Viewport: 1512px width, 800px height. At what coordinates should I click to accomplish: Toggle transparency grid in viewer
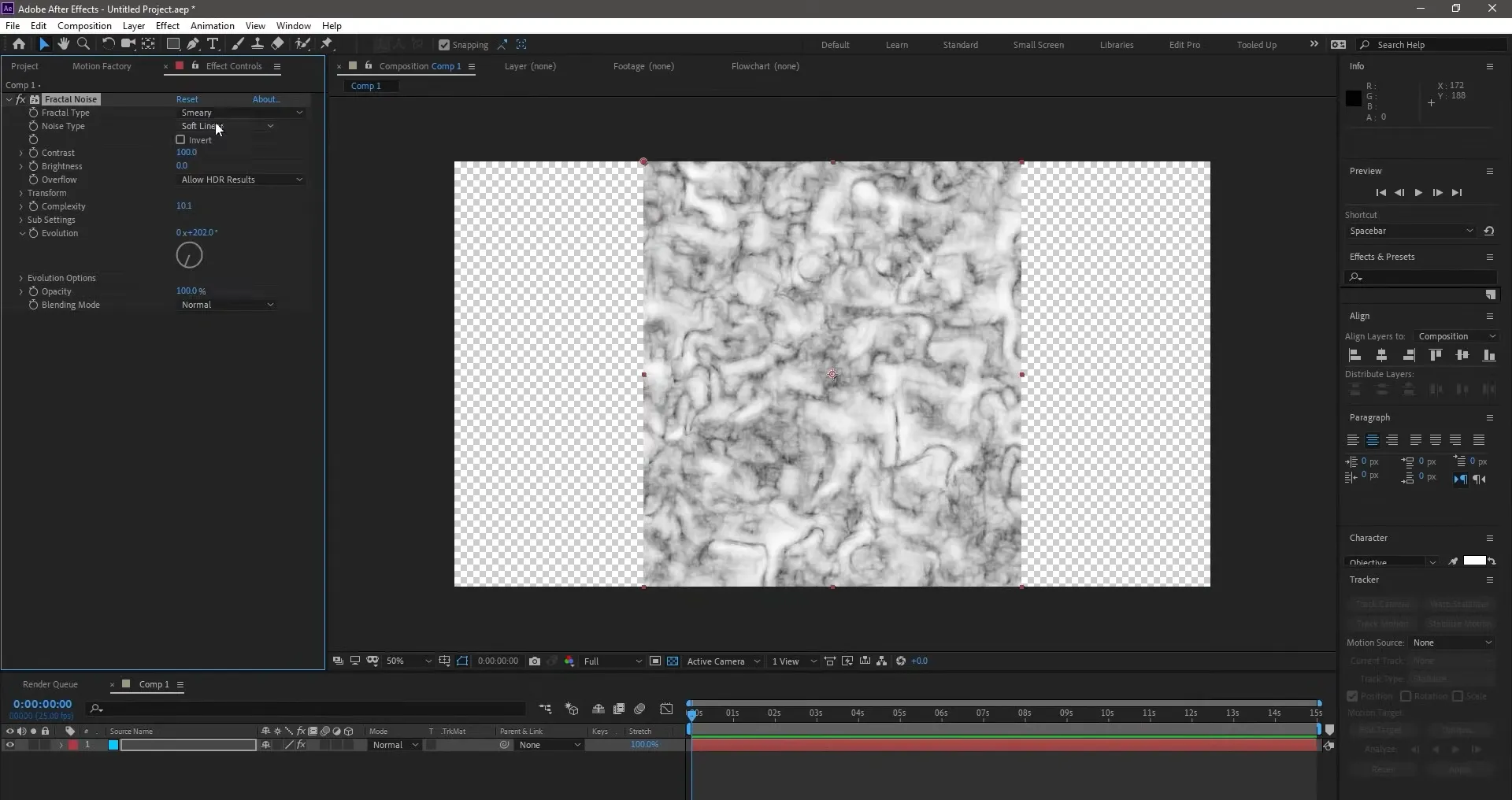click(673, 661)
